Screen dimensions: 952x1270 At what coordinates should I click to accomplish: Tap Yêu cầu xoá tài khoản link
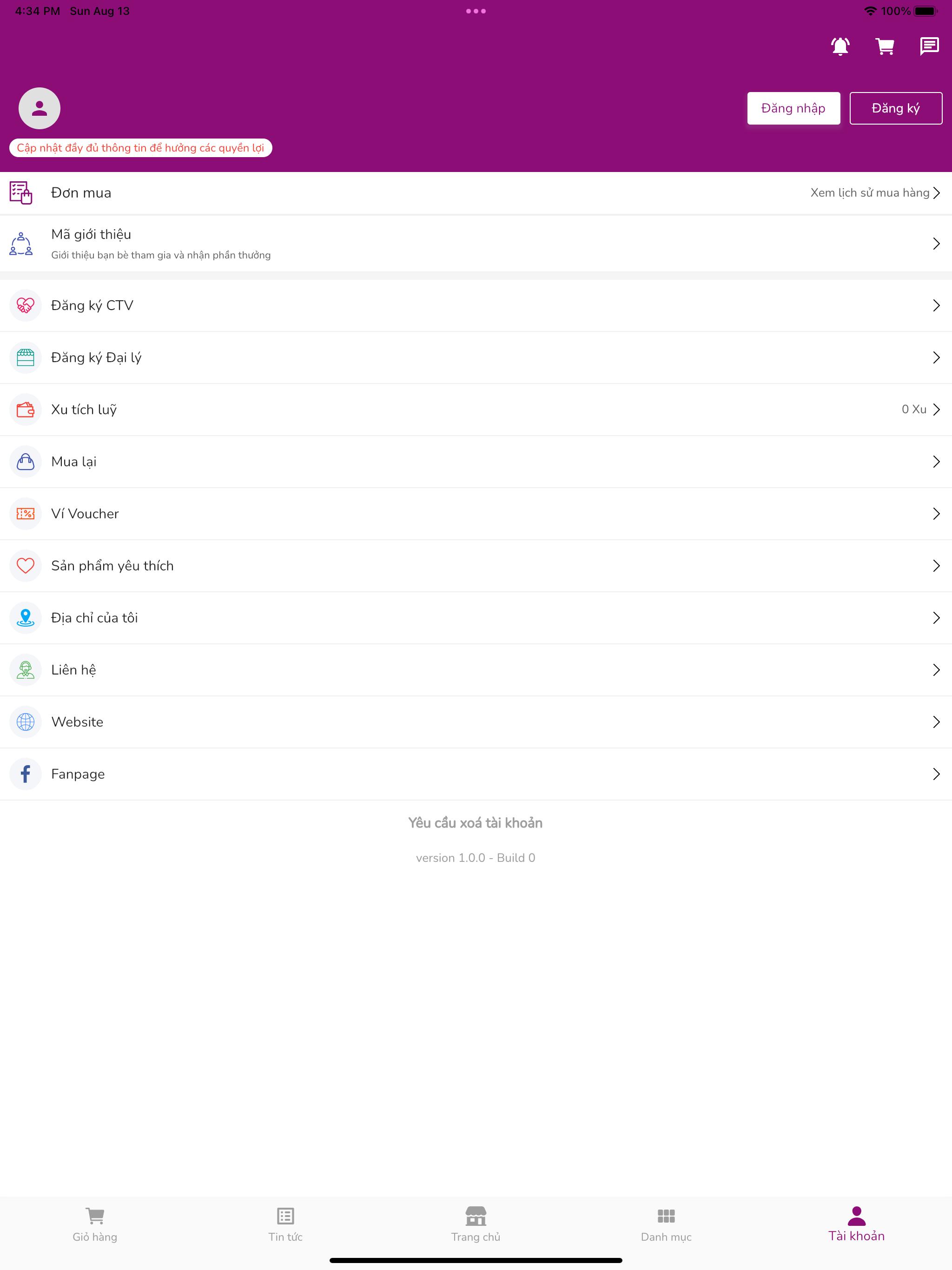point(476,823)
